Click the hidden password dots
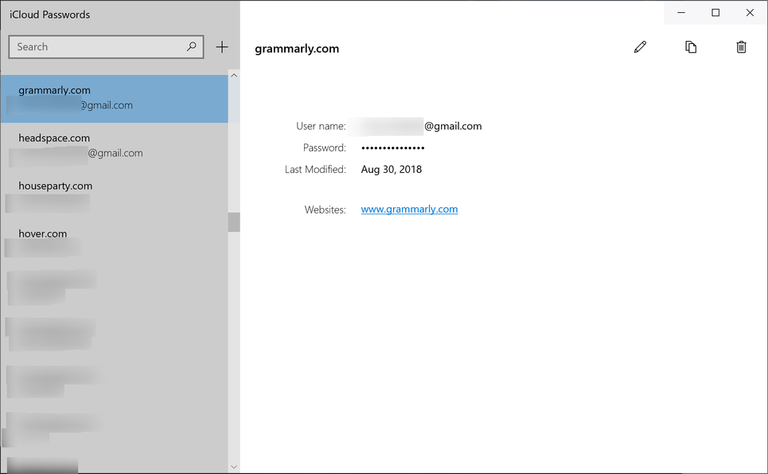 pos(392,148)
